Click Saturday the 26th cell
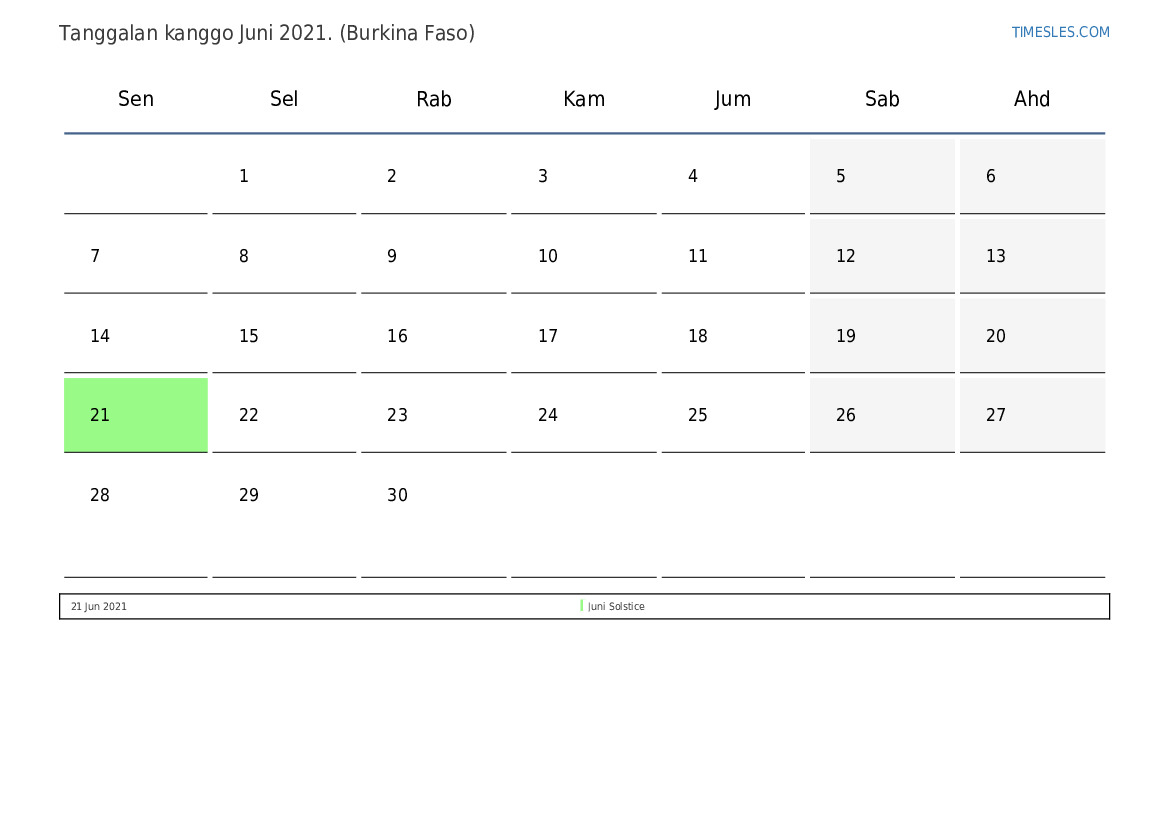Screen dimensions: 1169x827 (882, 415)
